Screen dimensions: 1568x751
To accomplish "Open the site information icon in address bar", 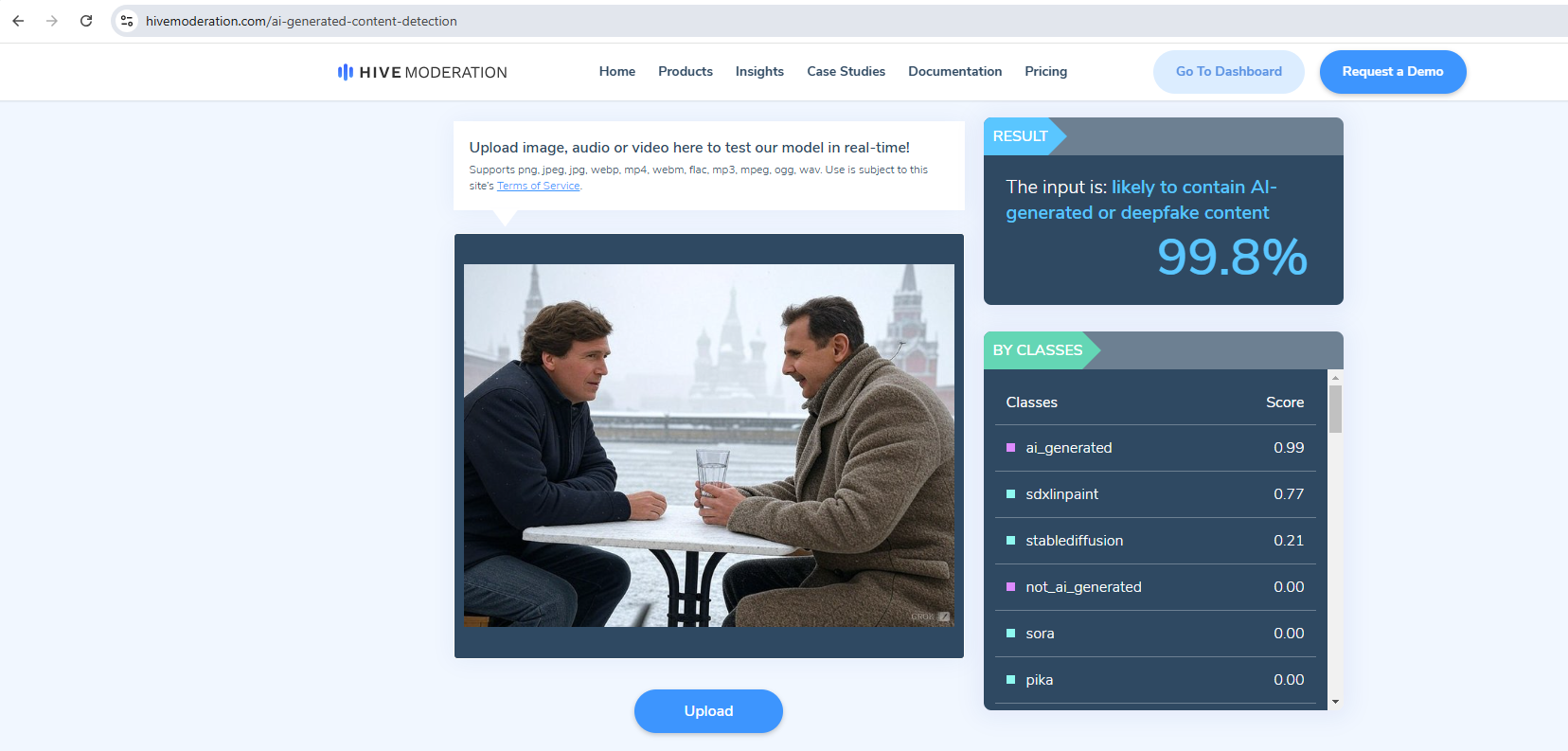I will 127,21.
